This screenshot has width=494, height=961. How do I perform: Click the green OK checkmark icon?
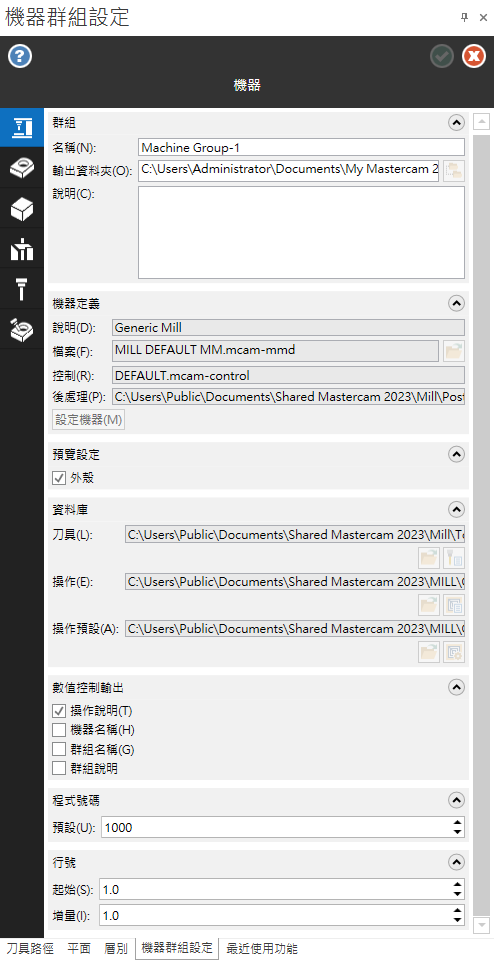(442, 56)
